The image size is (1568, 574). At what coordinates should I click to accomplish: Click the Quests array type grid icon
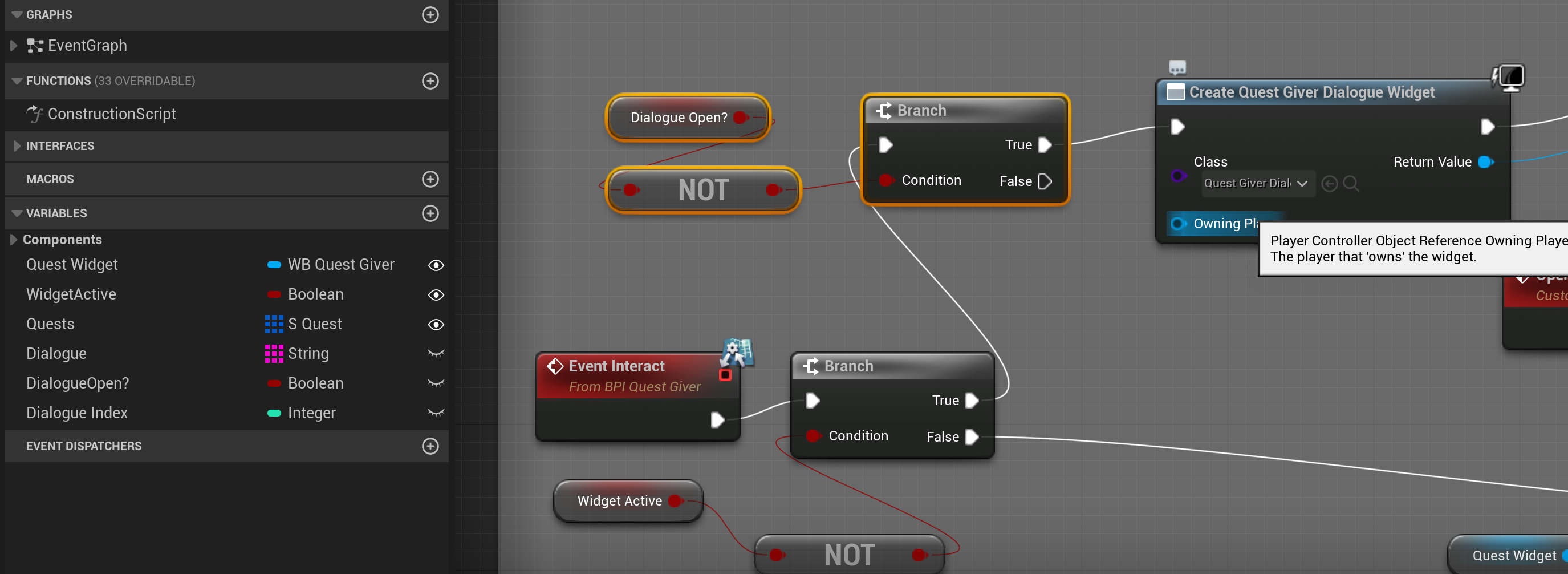[x=274, y=324]
